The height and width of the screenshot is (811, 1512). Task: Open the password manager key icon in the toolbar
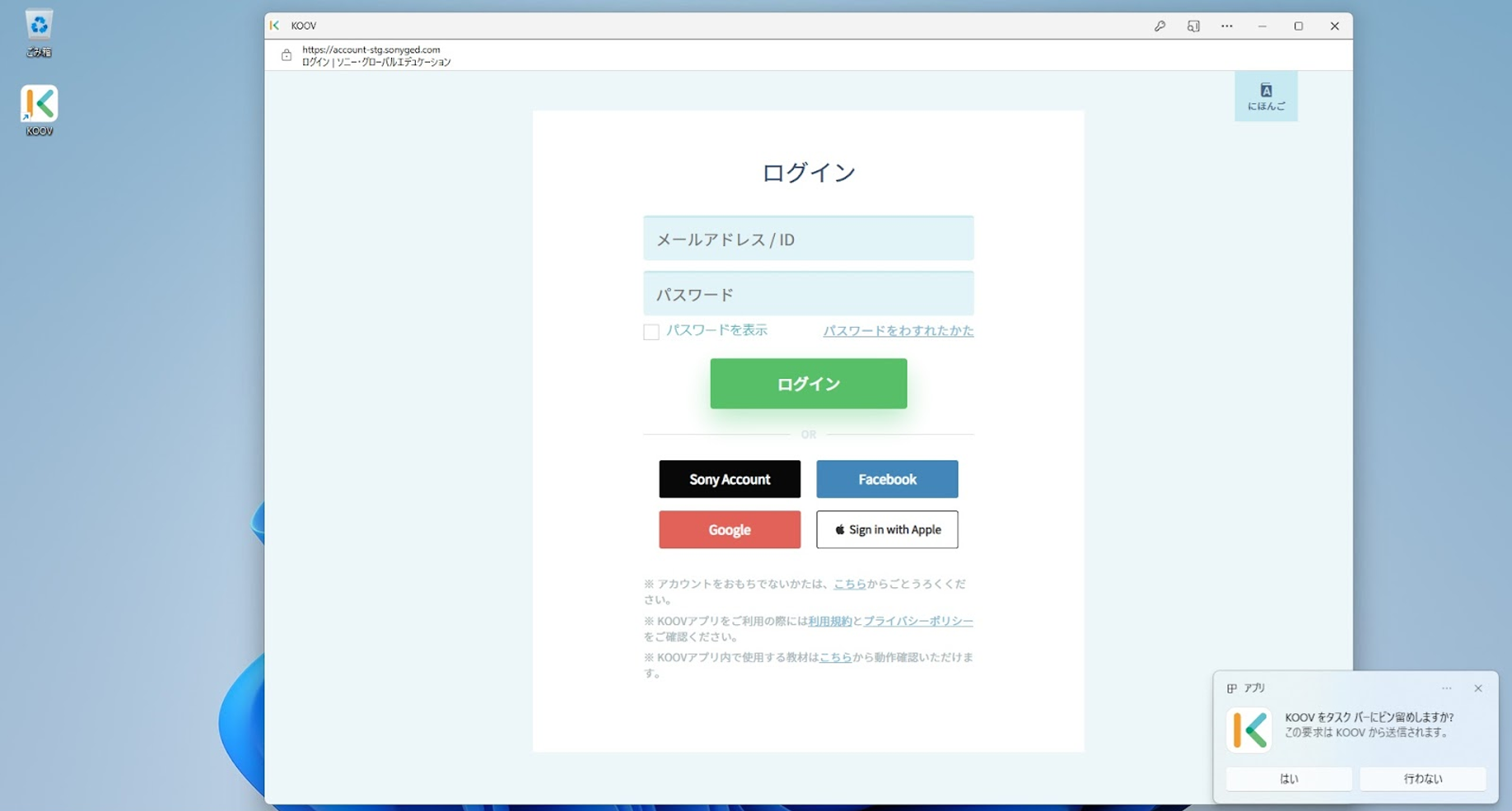1160,26
